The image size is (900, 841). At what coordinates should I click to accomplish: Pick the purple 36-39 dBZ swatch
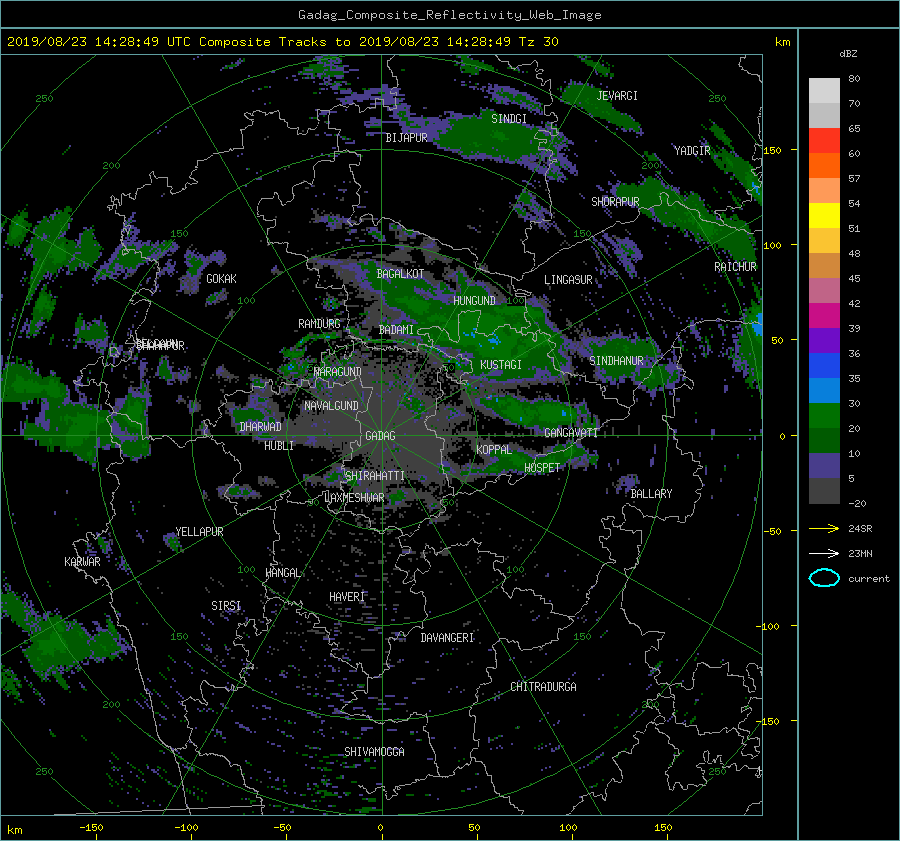(824, 341)
